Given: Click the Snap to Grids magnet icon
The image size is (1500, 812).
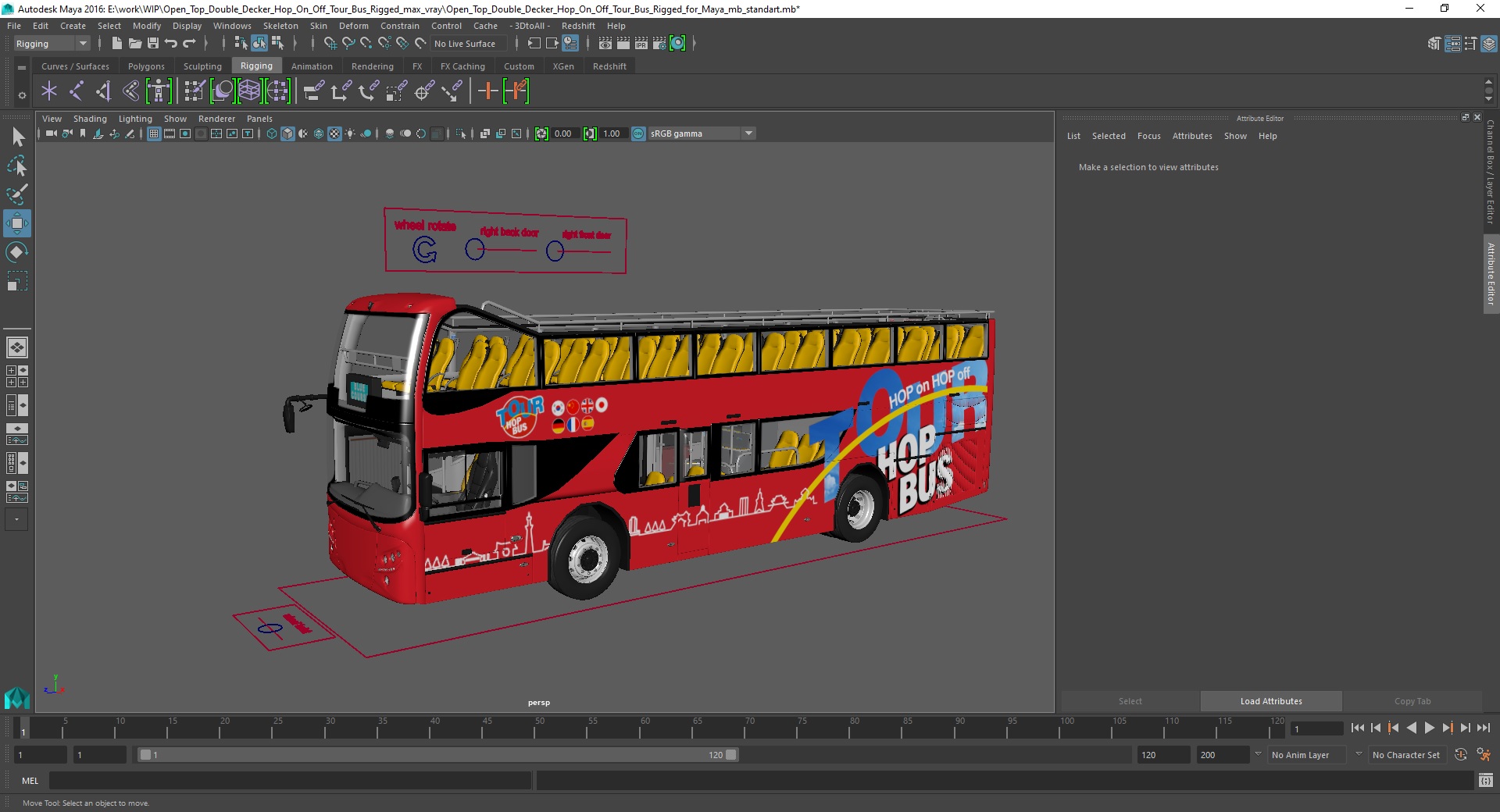Looking at the screenshot, I should coord(330,44).
